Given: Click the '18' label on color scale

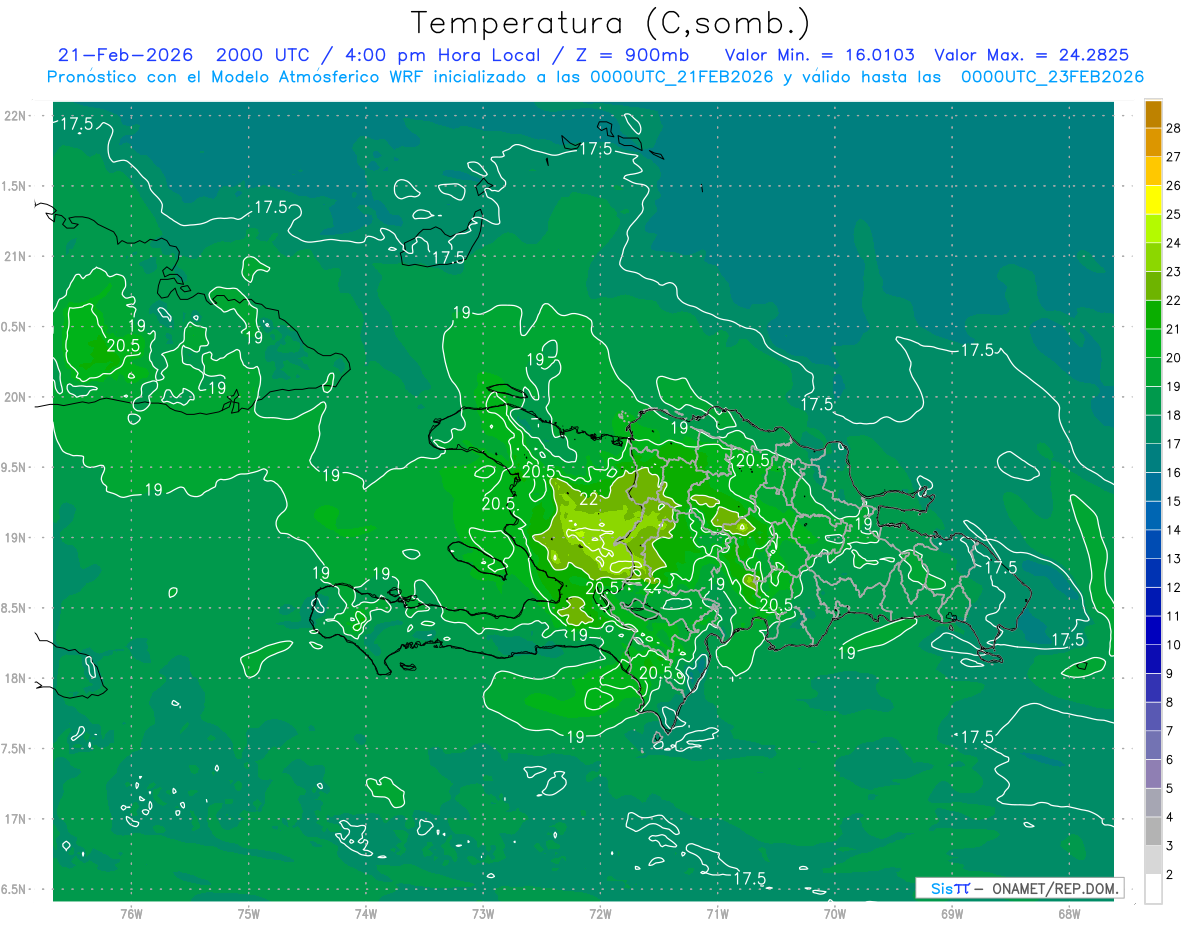Looking at the screenshot, I should tap(1173, 415).
